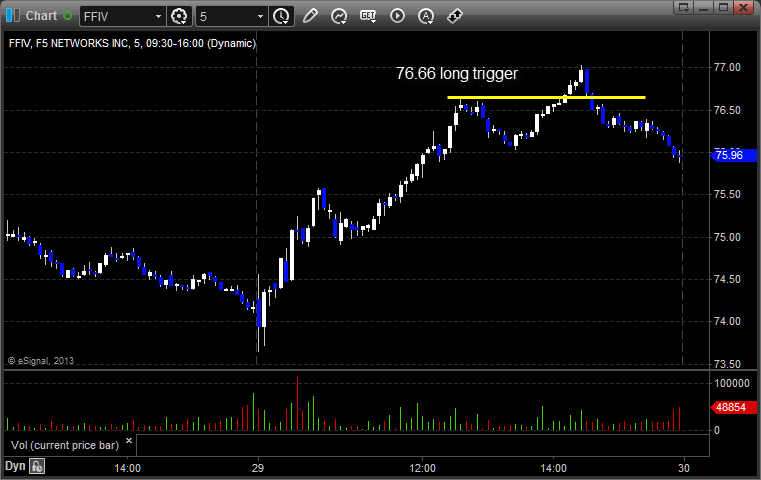The width and height of the screenshot is (761, 480).
Task: Click the window options button in title bar
Action: point(683,7)
